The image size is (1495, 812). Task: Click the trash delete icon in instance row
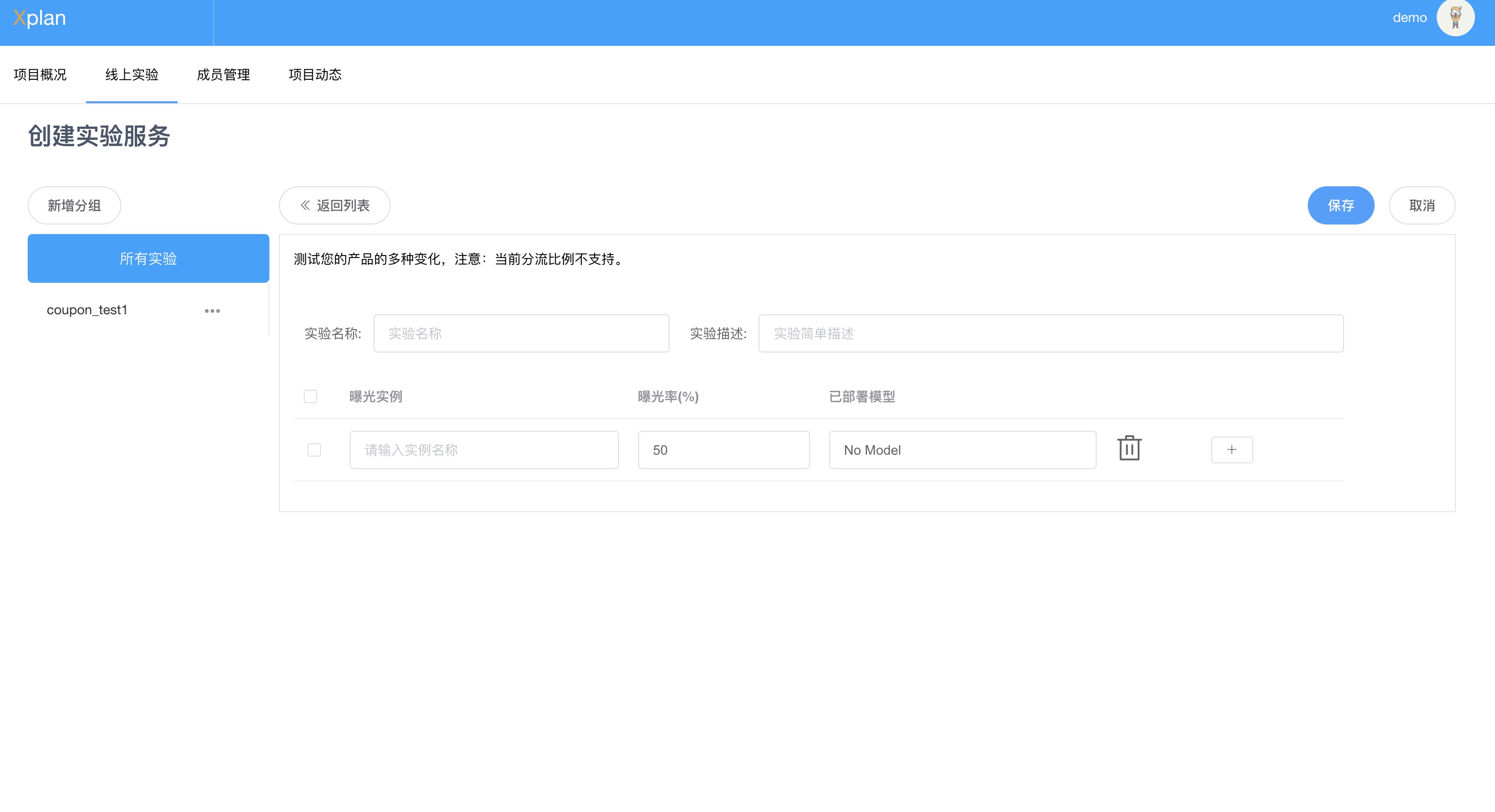point(1129,449)
